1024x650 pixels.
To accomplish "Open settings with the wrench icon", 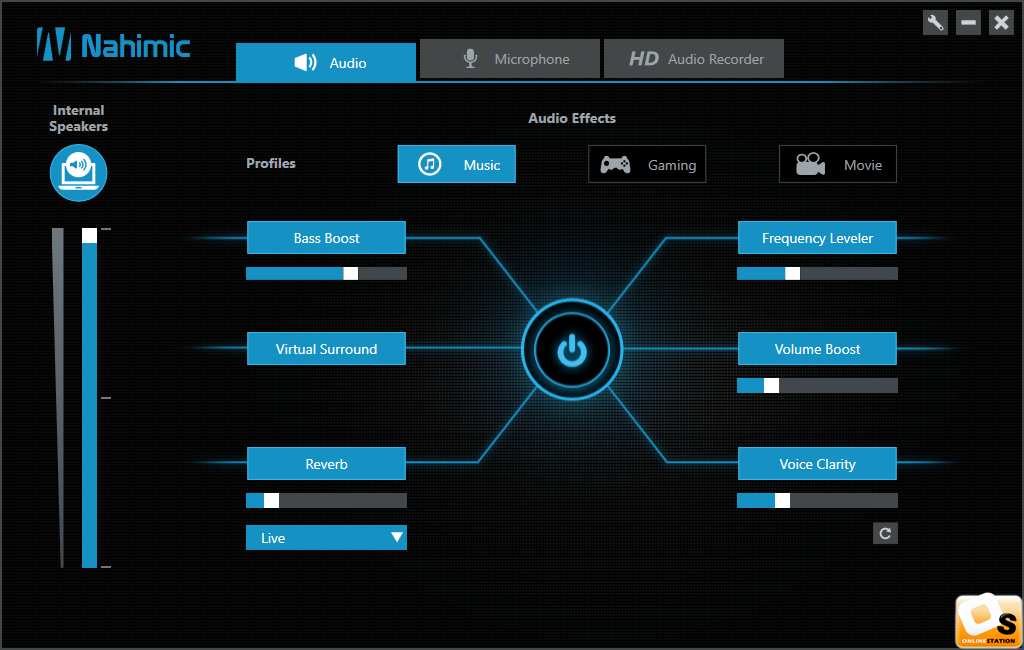I will 935,23.
